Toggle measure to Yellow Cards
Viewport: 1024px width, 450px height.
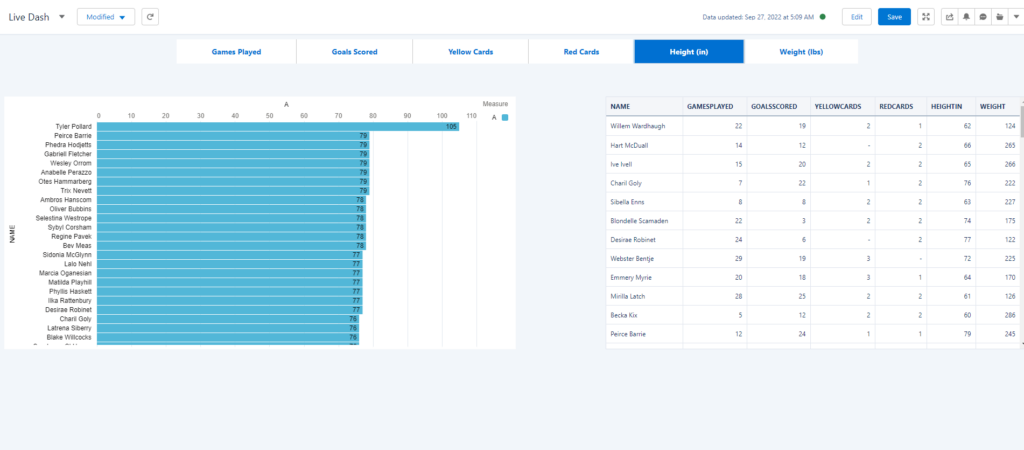coord(470,52)
